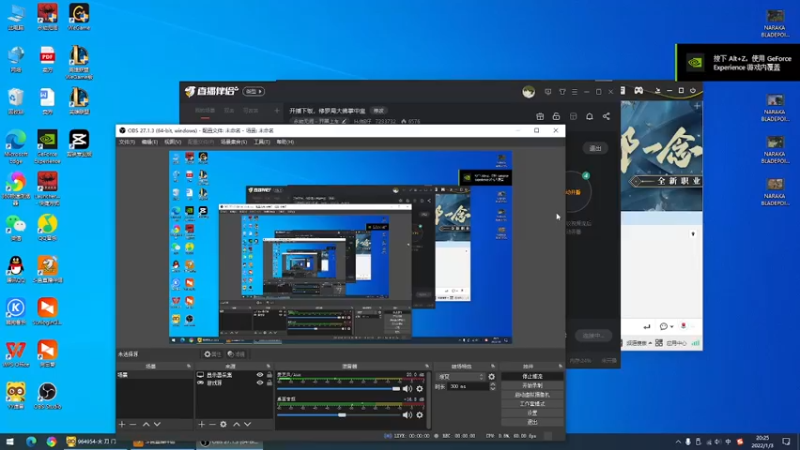Click 属性 properties button above panels
Image resolution: width=800 pixels, height=450 pixels.
pyautogui.click(x=212, y=354)
